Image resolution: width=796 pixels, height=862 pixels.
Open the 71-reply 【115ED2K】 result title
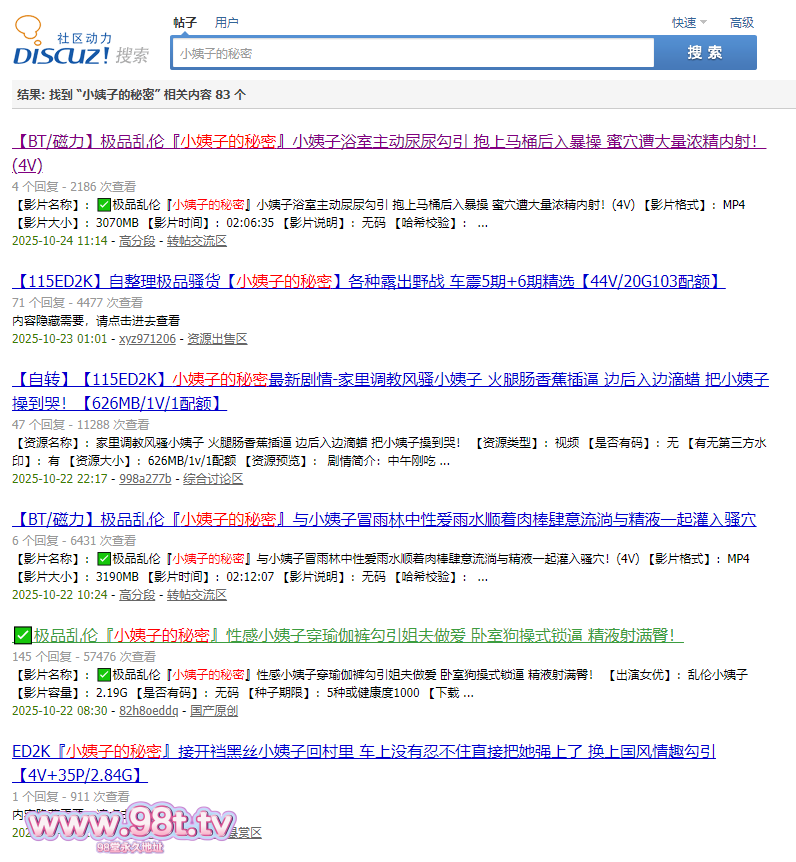coord(368,281)
